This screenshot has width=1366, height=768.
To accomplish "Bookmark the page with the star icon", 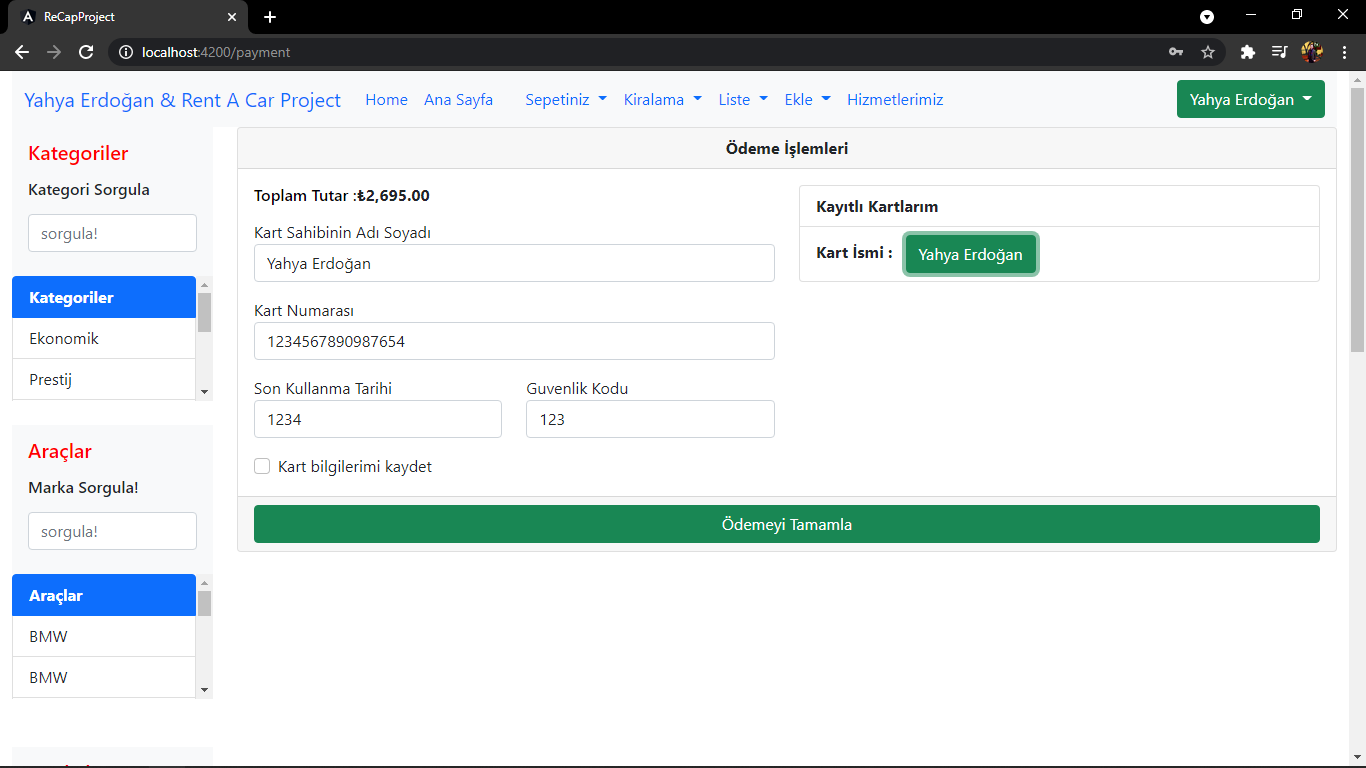I will 1207,52.
